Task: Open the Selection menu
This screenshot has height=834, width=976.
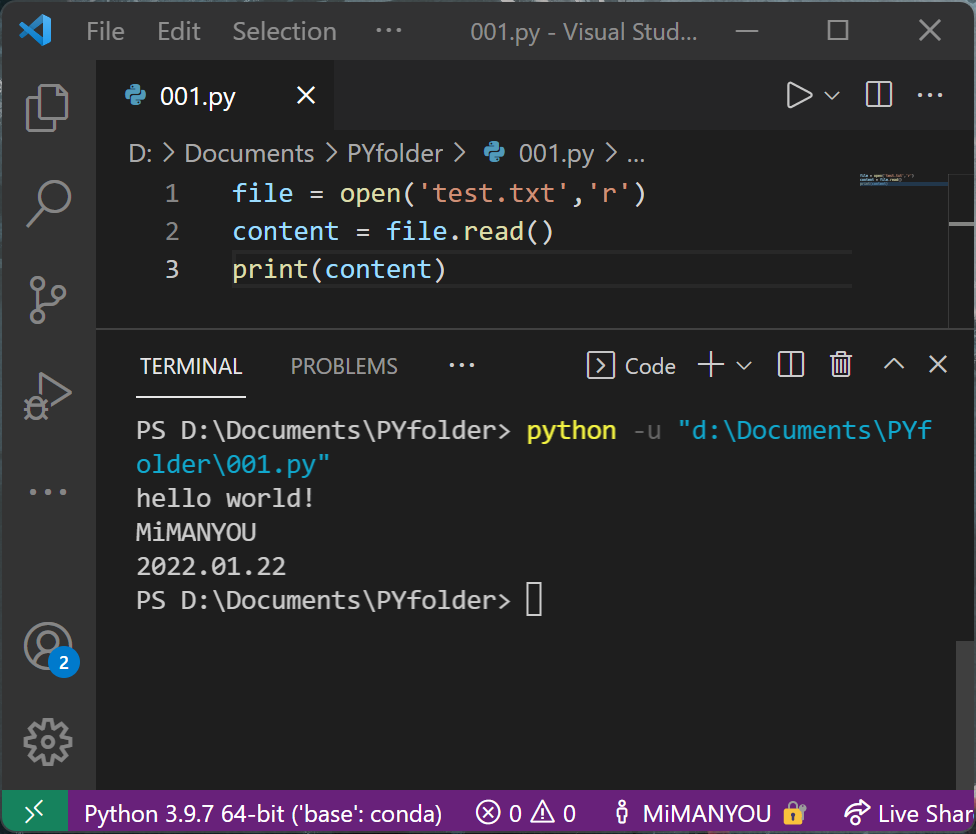Action: coord(284,31)
